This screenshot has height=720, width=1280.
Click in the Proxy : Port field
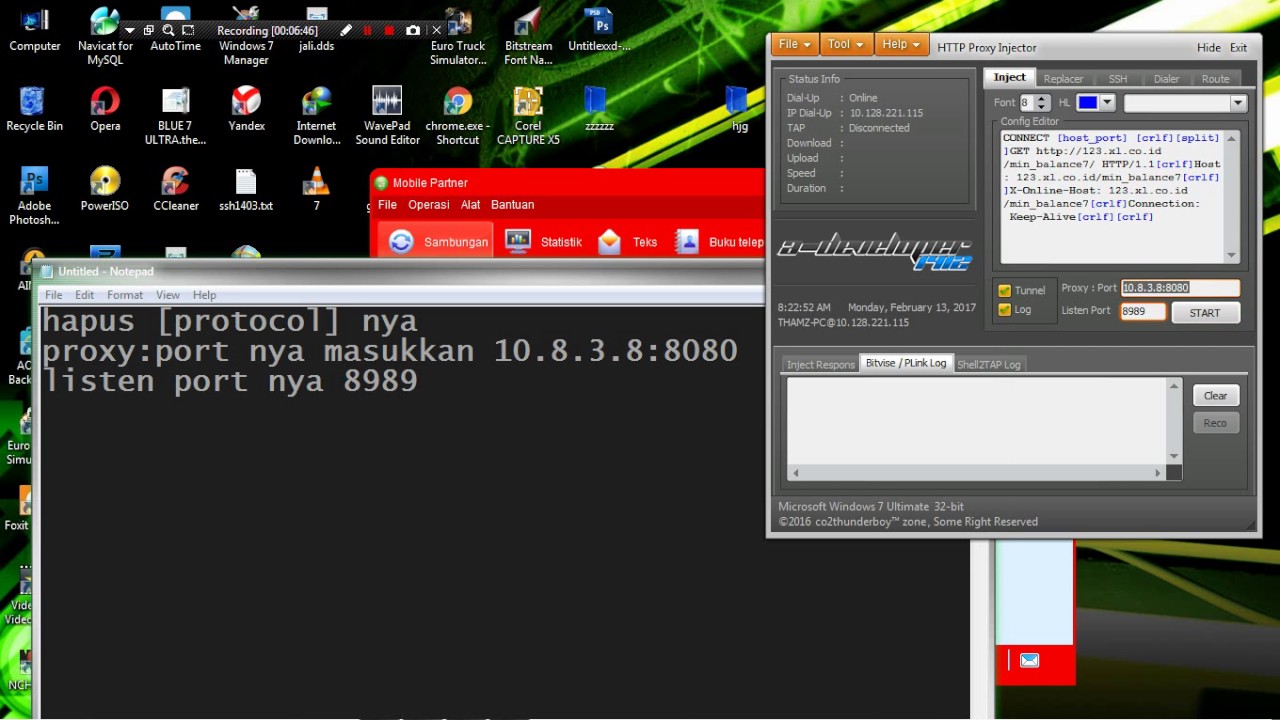(1180, 288)
